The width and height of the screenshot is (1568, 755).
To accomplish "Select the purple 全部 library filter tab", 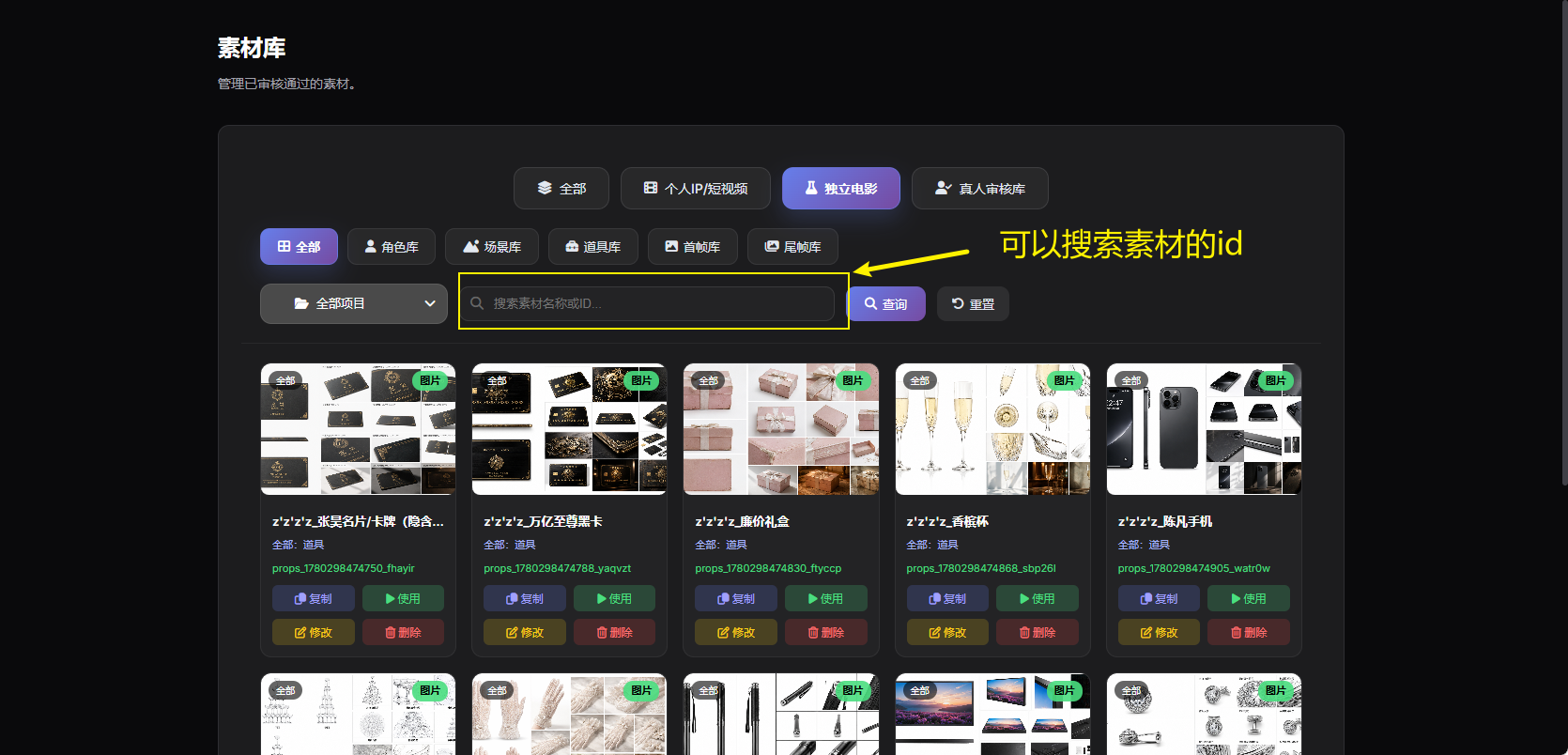I will point(299,247).
